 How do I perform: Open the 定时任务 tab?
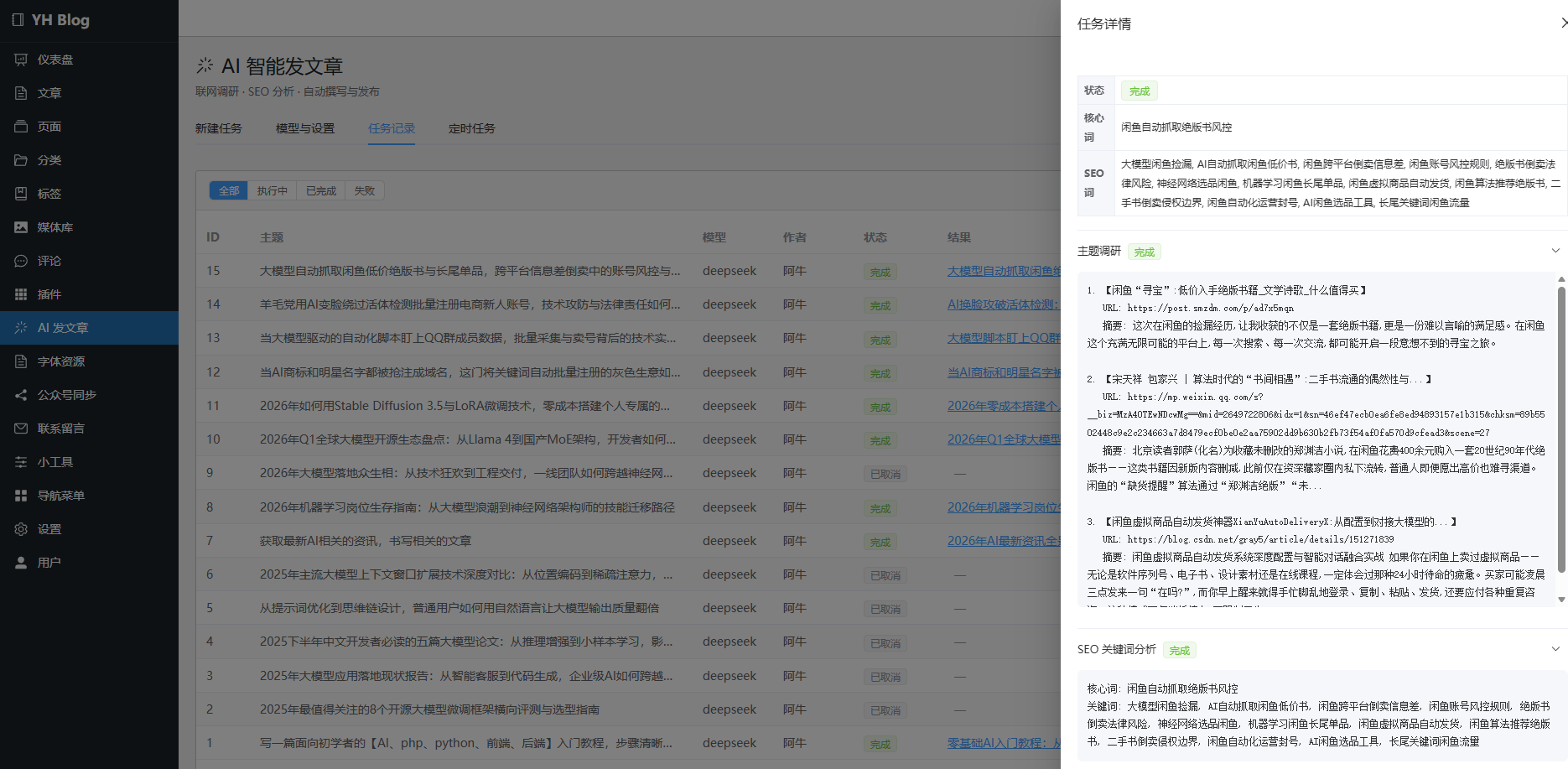point(472,128)
